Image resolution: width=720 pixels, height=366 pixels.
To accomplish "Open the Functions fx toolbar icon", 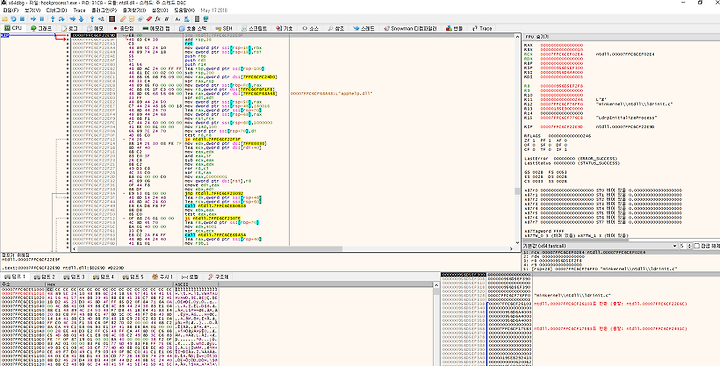I will pyautogui.click(x=158, y=19).
